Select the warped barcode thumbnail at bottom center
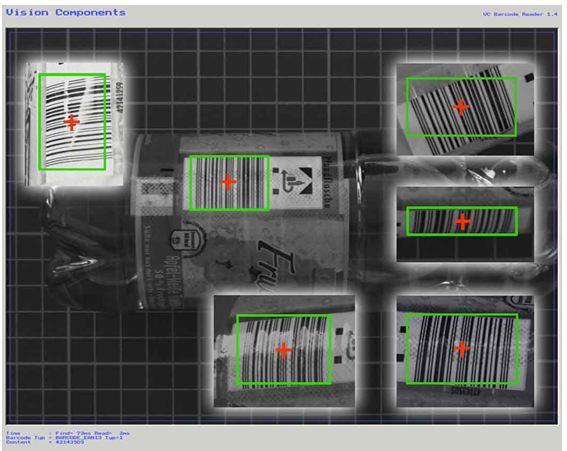This screenshot has width=567, height=451. (284, 351)
